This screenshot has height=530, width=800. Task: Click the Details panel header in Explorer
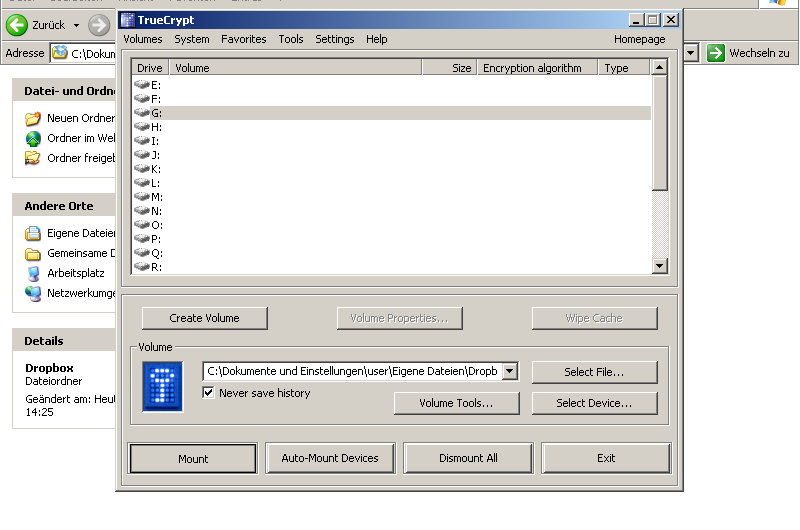[64, 341]
